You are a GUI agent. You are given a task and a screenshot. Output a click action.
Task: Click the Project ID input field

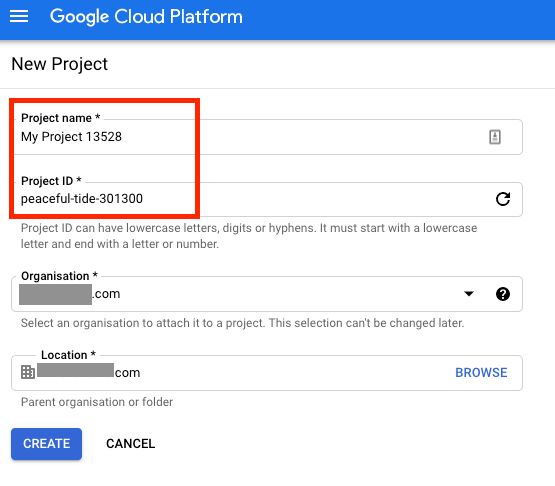click(x=267, y=199)
